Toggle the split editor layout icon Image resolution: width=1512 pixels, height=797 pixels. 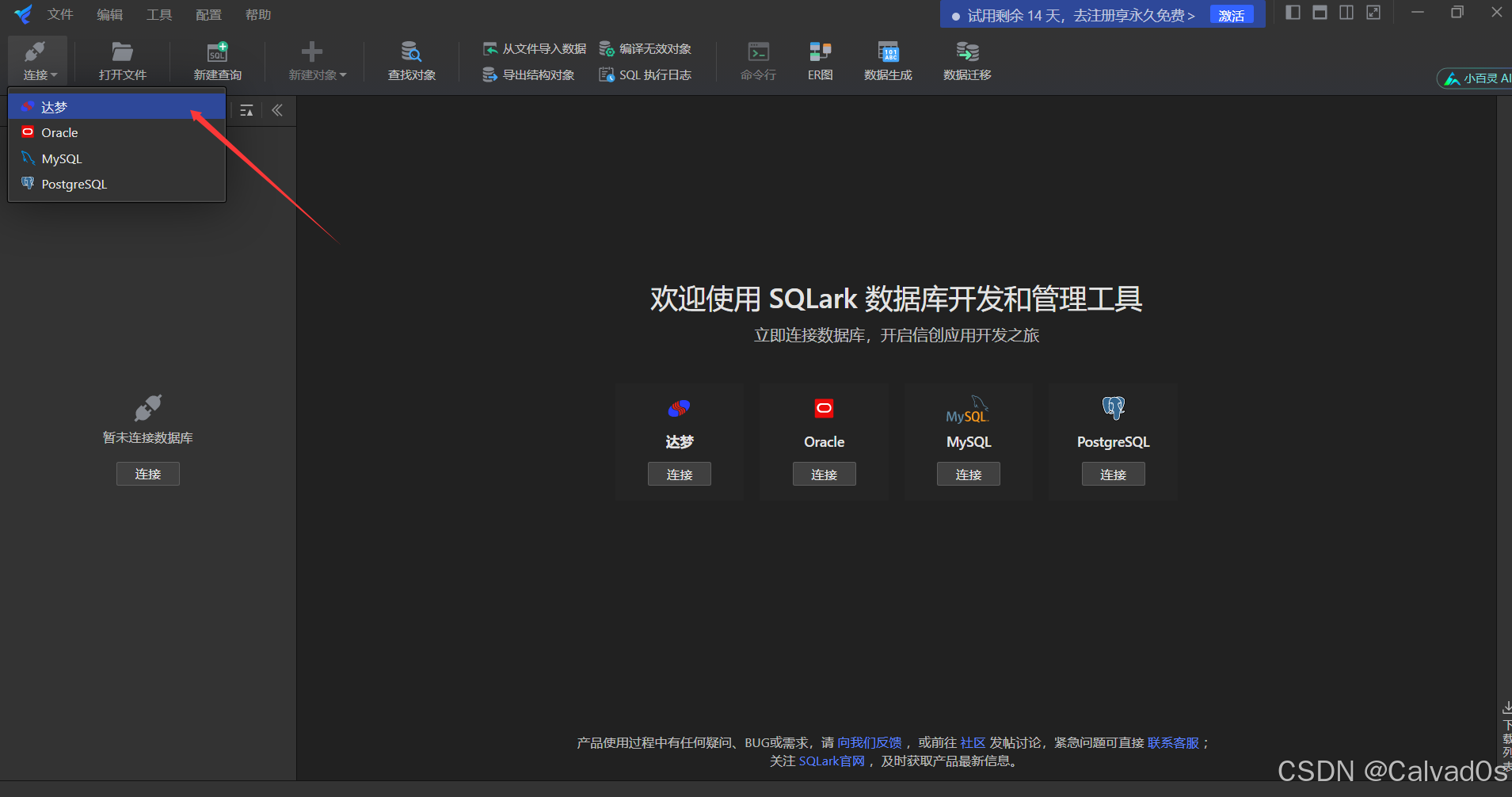[x=1346, y=13]
